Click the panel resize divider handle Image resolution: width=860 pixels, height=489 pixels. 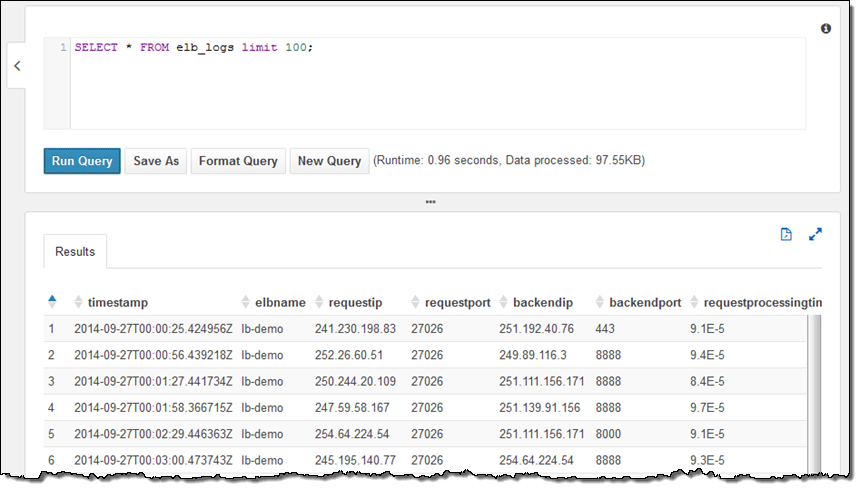430,202
